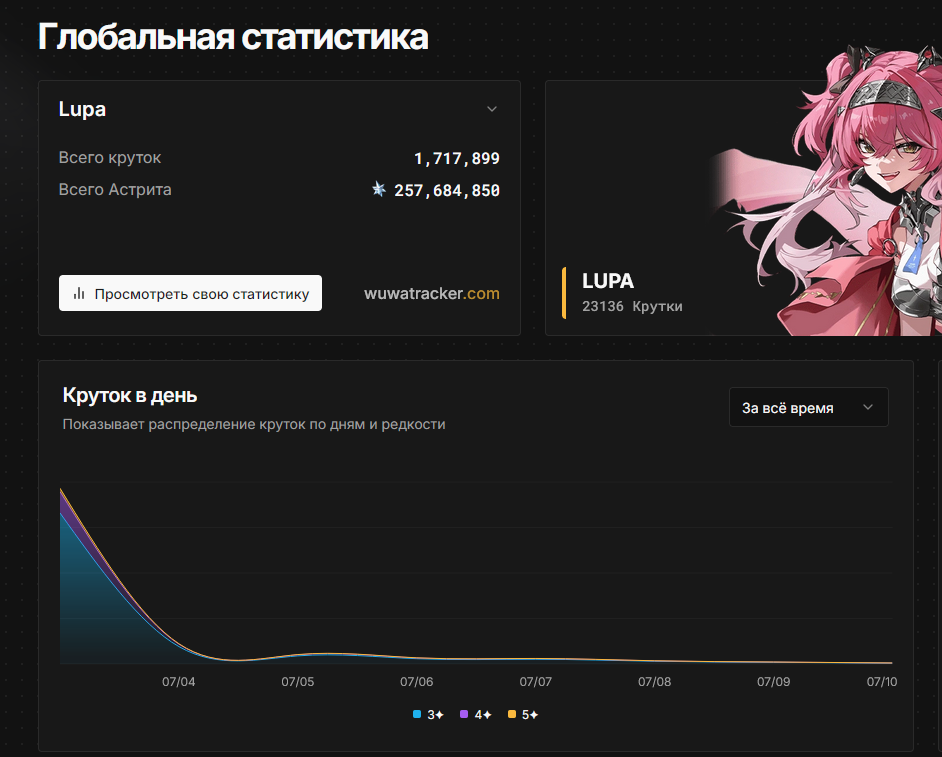This screenshot has width=942, height=757.
Task: Click the Astrite star icon
Action: point(378,190)
